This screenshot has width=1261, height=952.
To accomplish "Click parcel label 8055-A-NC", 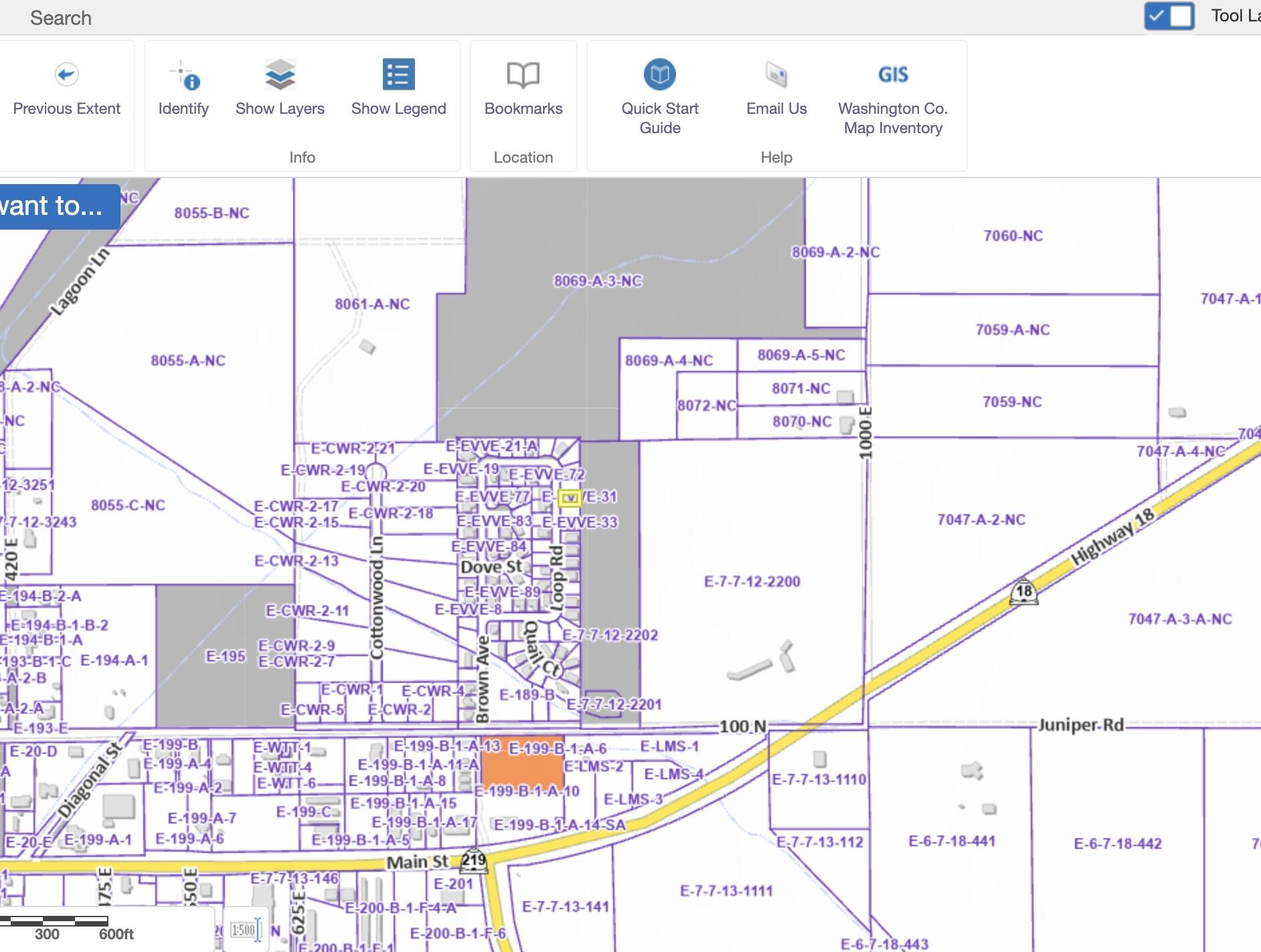I will 187,360.
